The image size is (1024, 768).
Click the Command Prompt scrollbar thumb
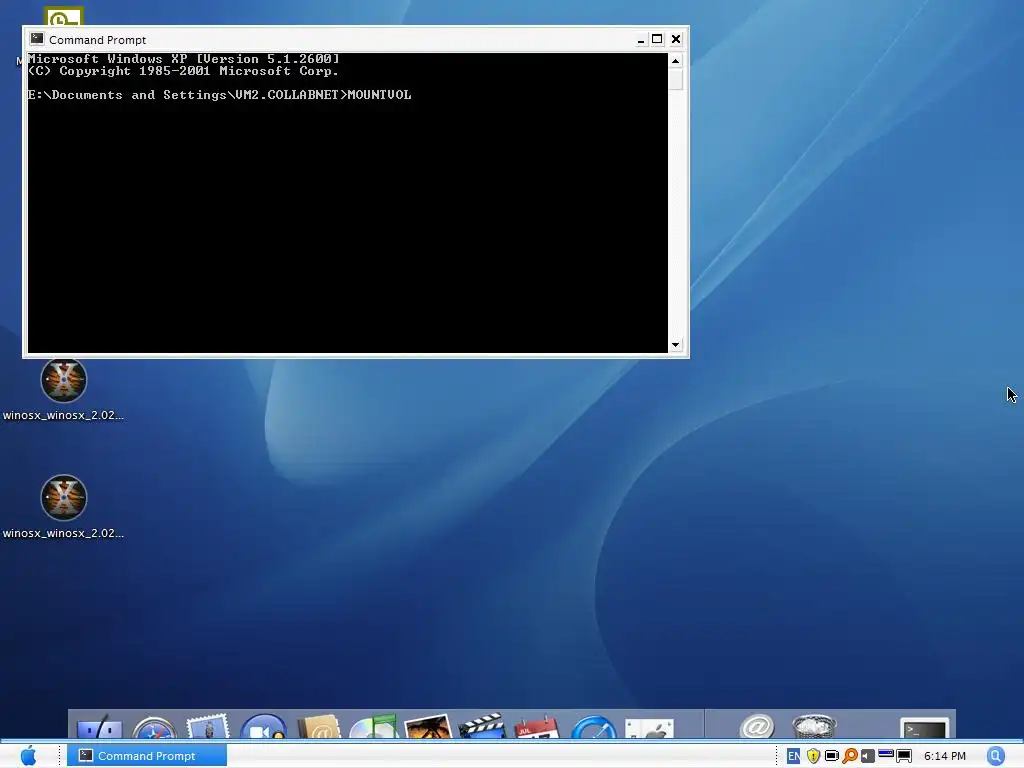click(675, 80)
